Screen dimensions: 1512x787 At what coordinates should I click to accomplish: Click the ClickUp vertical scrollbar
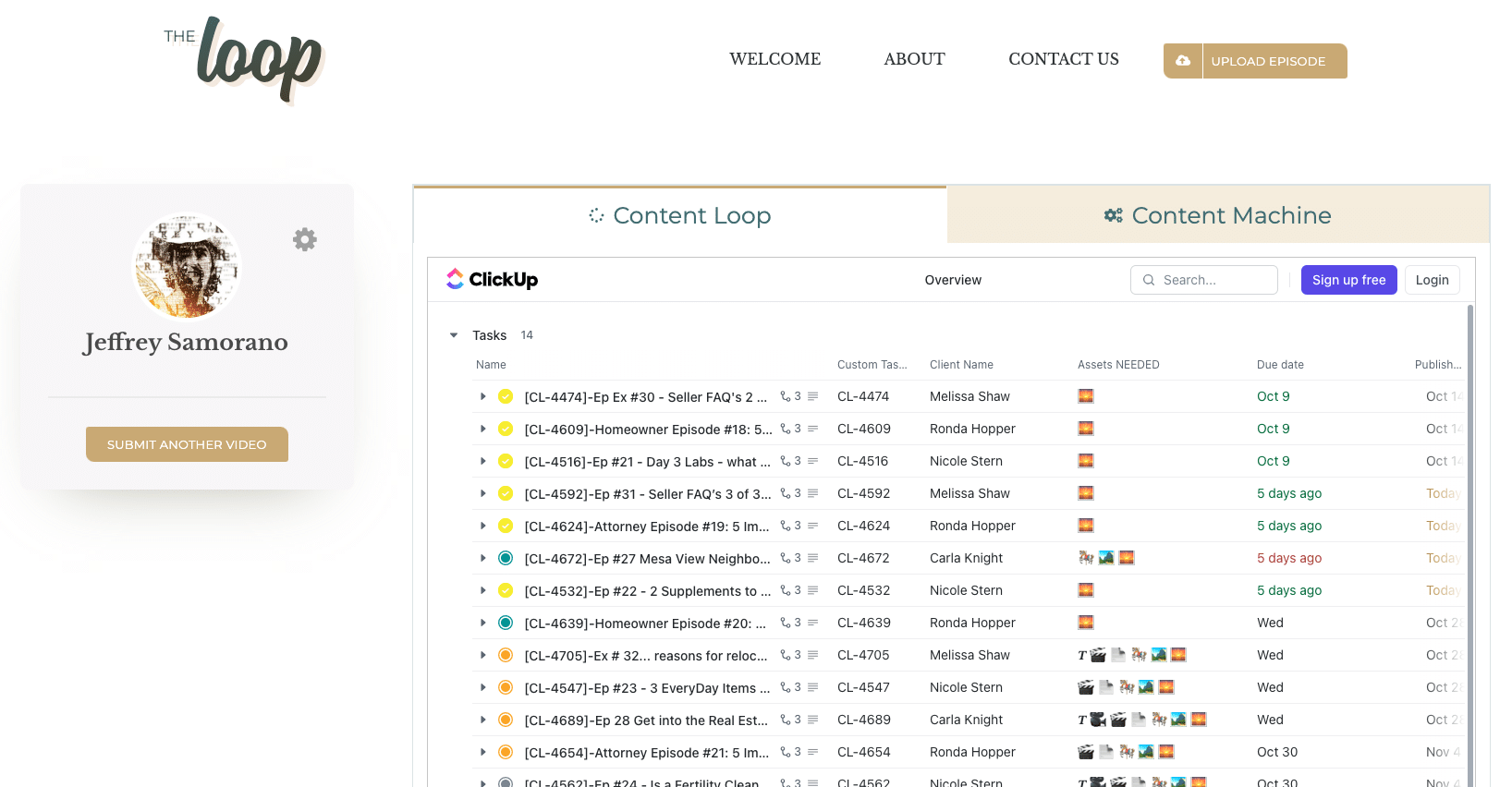[x=1469, y=545]
